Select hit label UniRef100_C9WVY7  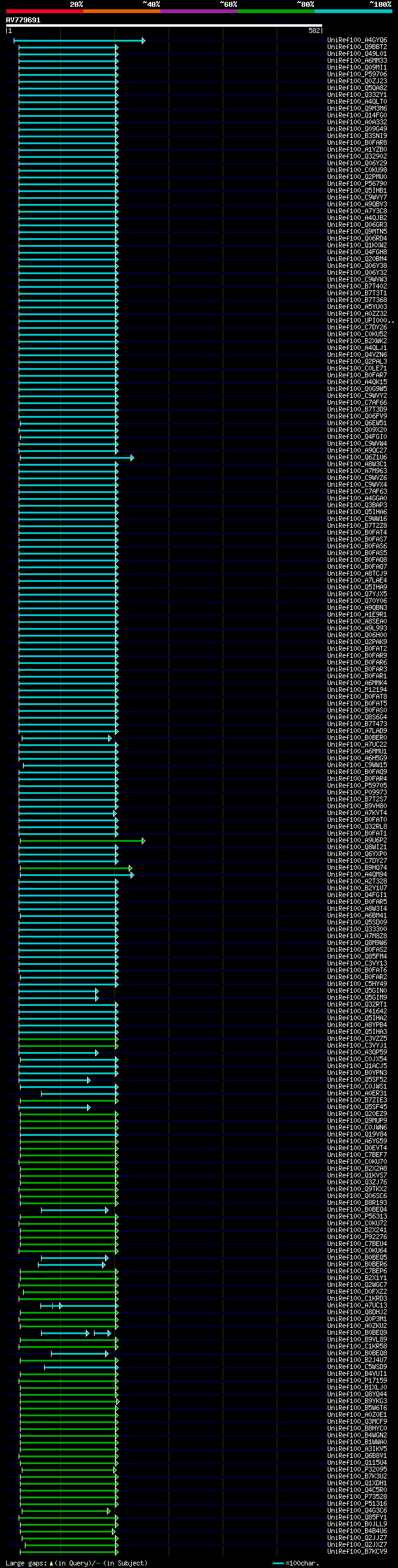click(x=357, y=198)
